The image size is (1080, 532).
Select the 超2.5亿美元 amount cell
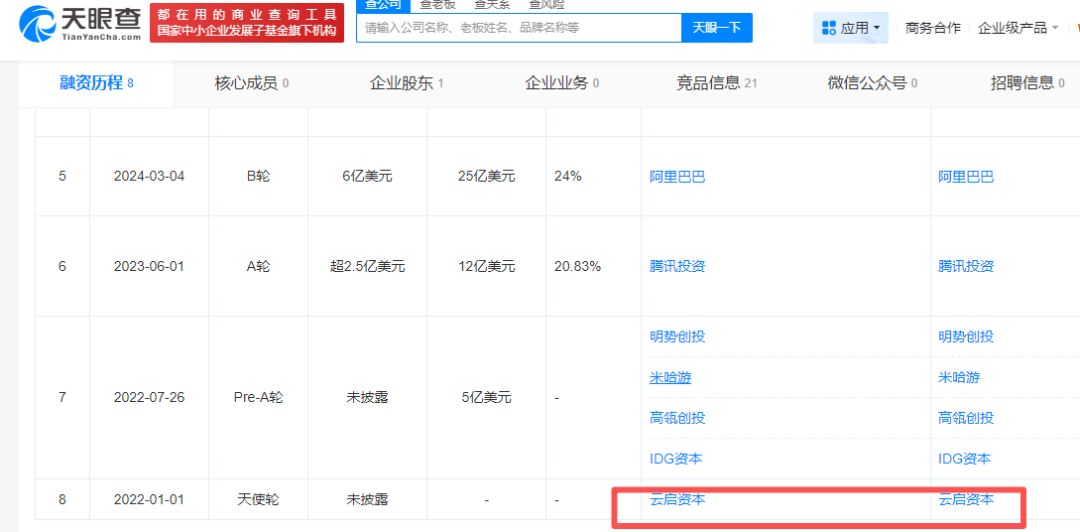point(367,266)
